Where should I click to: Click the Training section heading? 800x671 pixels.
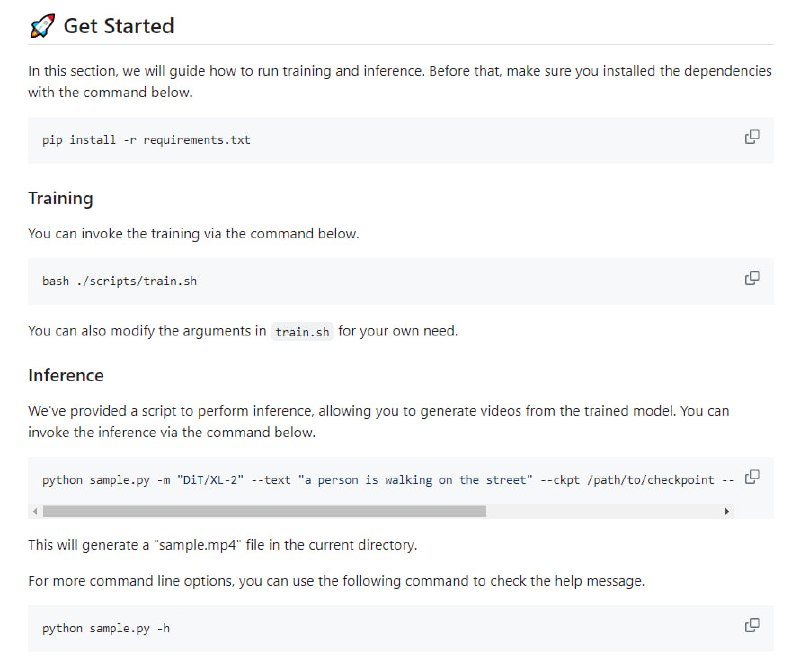[61, 198]
